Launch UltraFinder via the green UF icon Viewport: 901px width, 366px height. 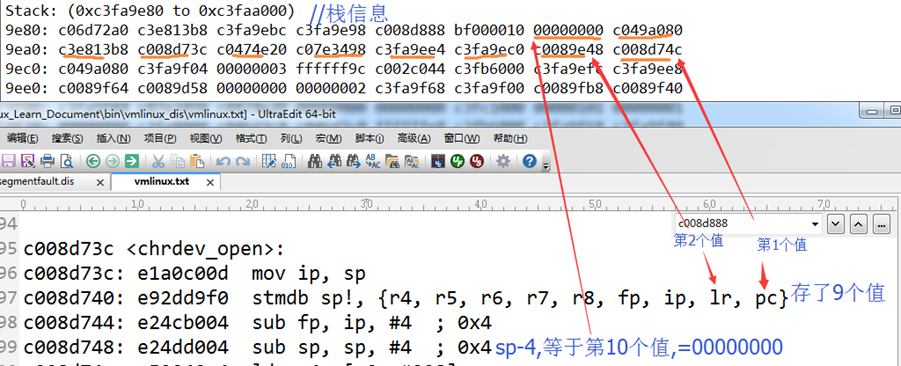pos(457,161)
